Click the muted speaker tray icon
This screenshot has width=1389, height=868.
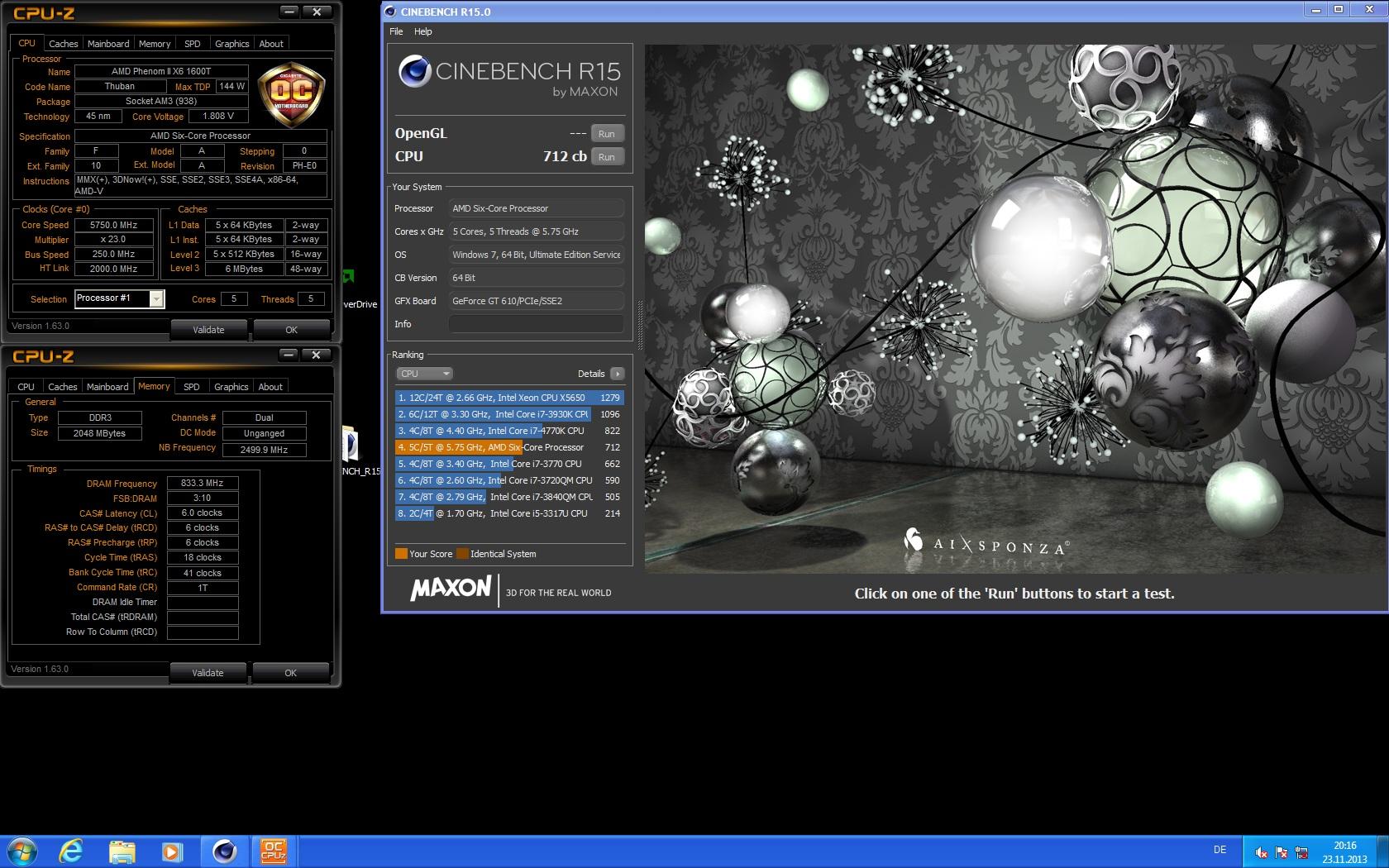coord(1261,851)
